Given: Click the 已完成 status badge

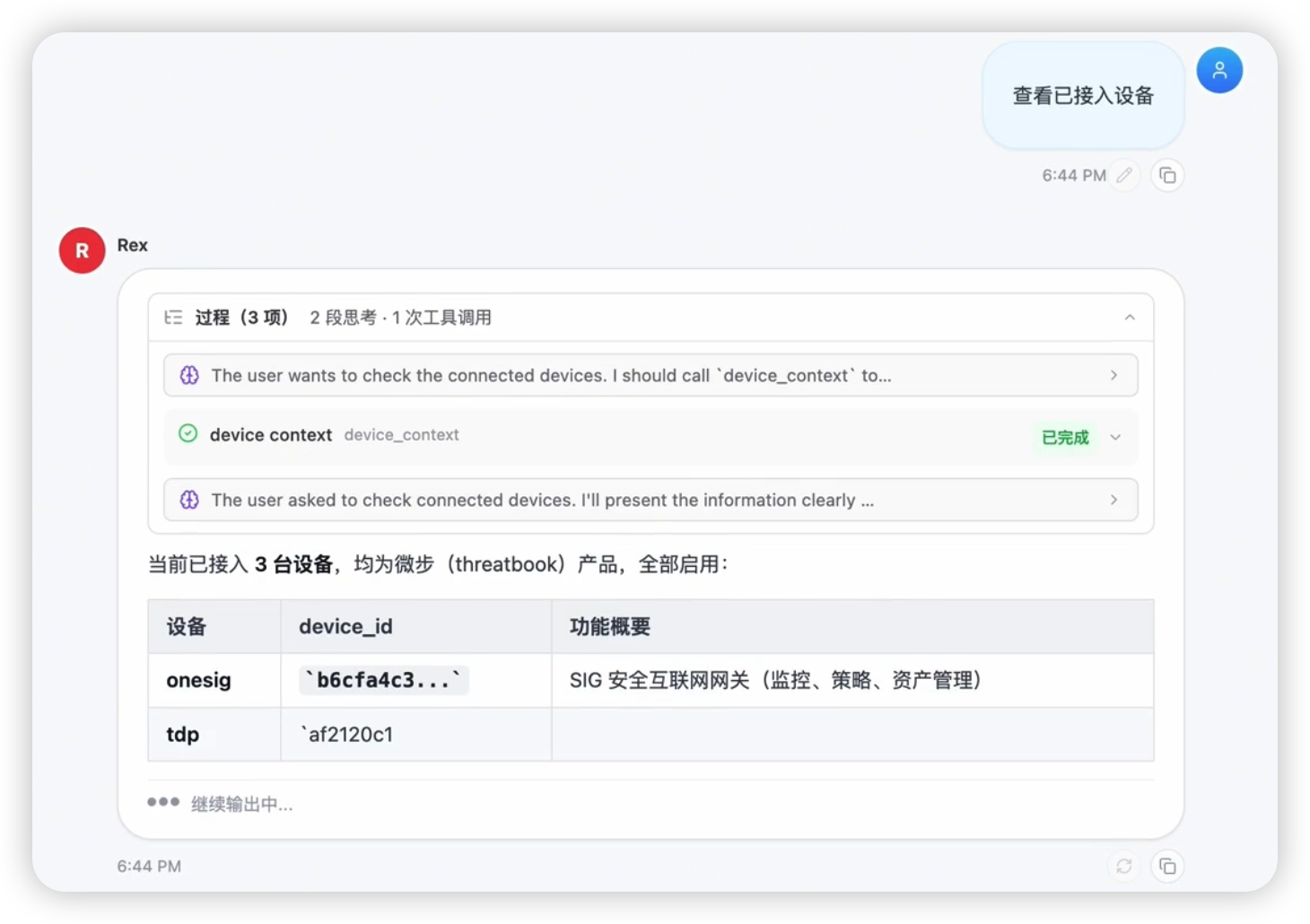Looking at the screenshot, I should pyautogui.click(x=1065, y=438).
